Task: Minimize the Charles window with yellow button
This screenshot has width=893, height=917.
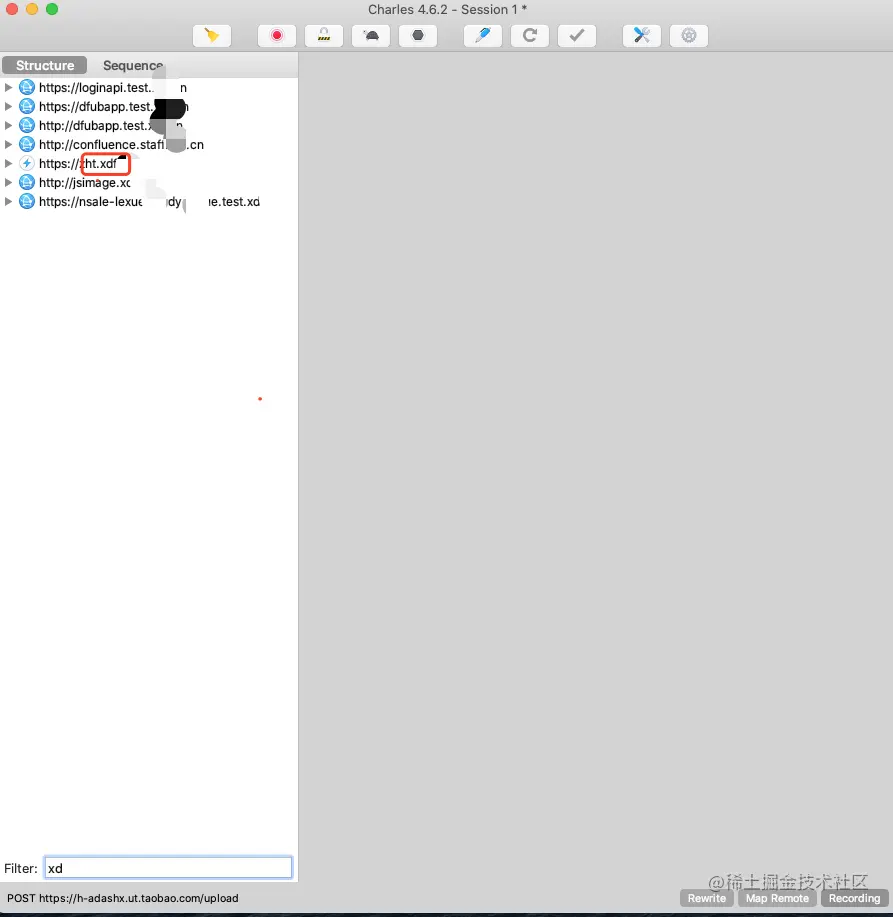Action: click(x=32, y=9)
